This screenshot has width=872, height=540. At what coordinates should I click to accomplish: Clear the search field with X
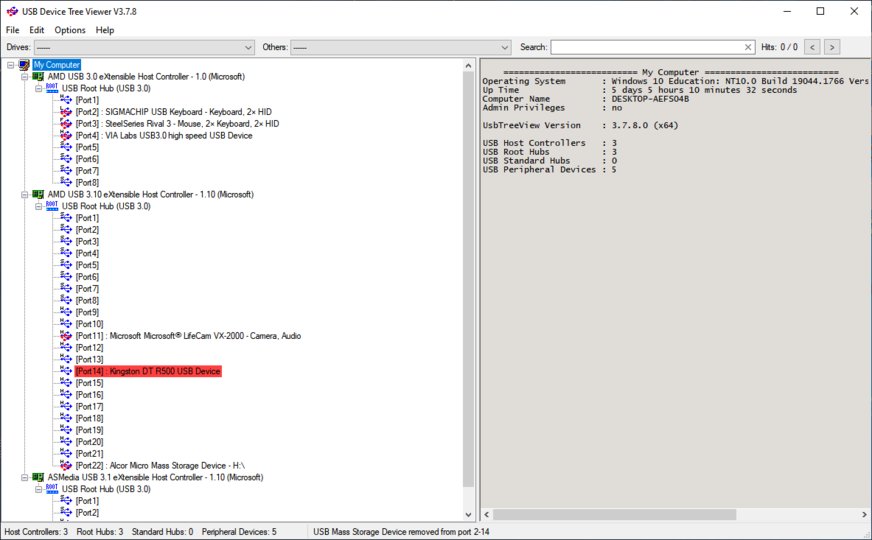point(748,47)
